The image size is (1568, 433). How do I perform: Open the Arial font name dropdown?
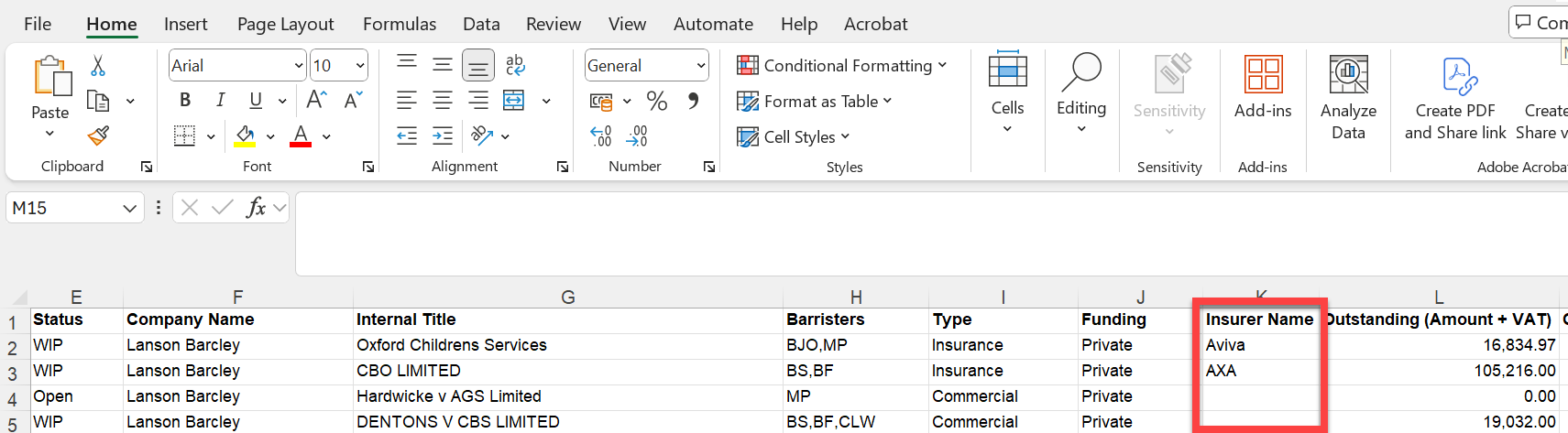[299, 66]
